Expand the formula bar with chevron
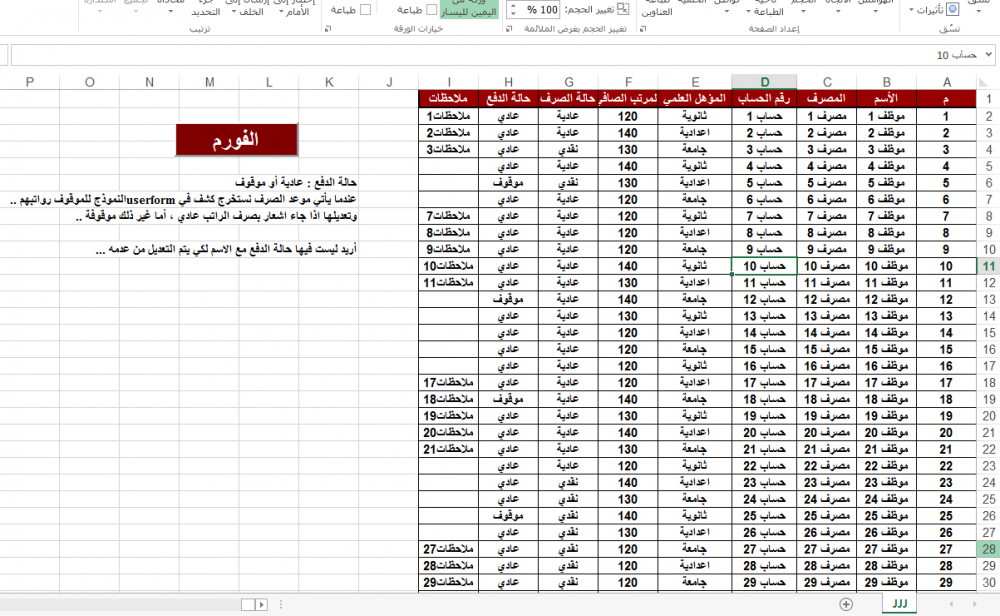Image resolution: width=1000 pixels, height=616 pixels. click(x=988, y=55)
